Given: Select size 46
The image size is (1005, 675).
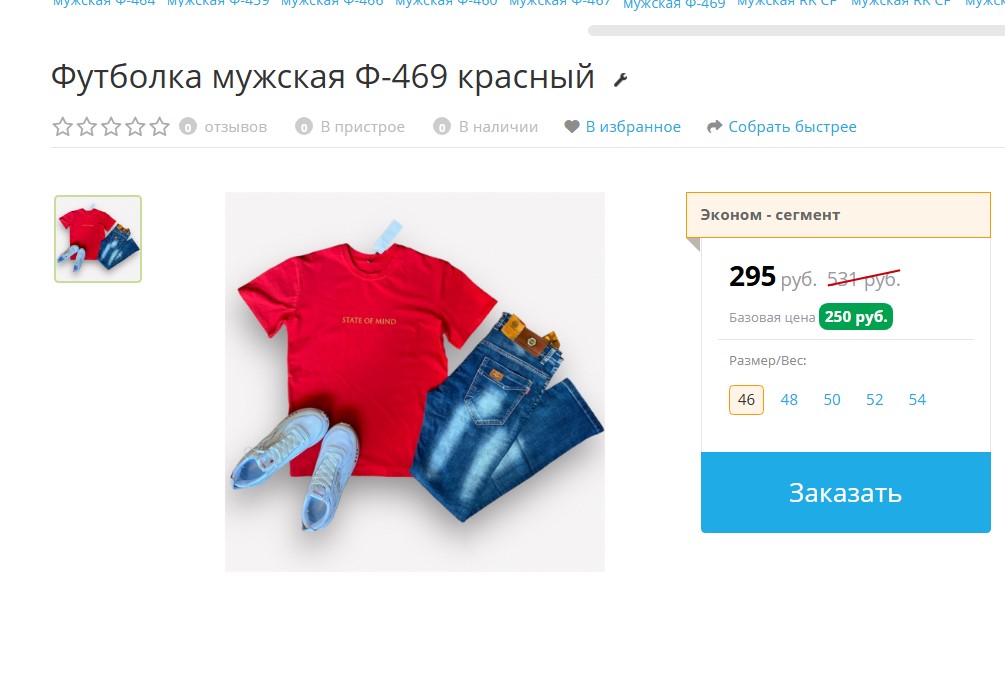Looking at the screenshot, I should [x=746, y=400].
